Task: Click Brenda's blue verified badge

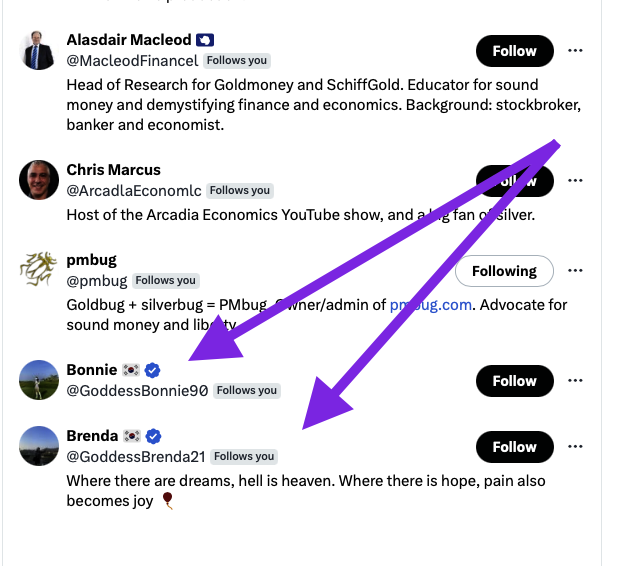Action: pos(154,436)
